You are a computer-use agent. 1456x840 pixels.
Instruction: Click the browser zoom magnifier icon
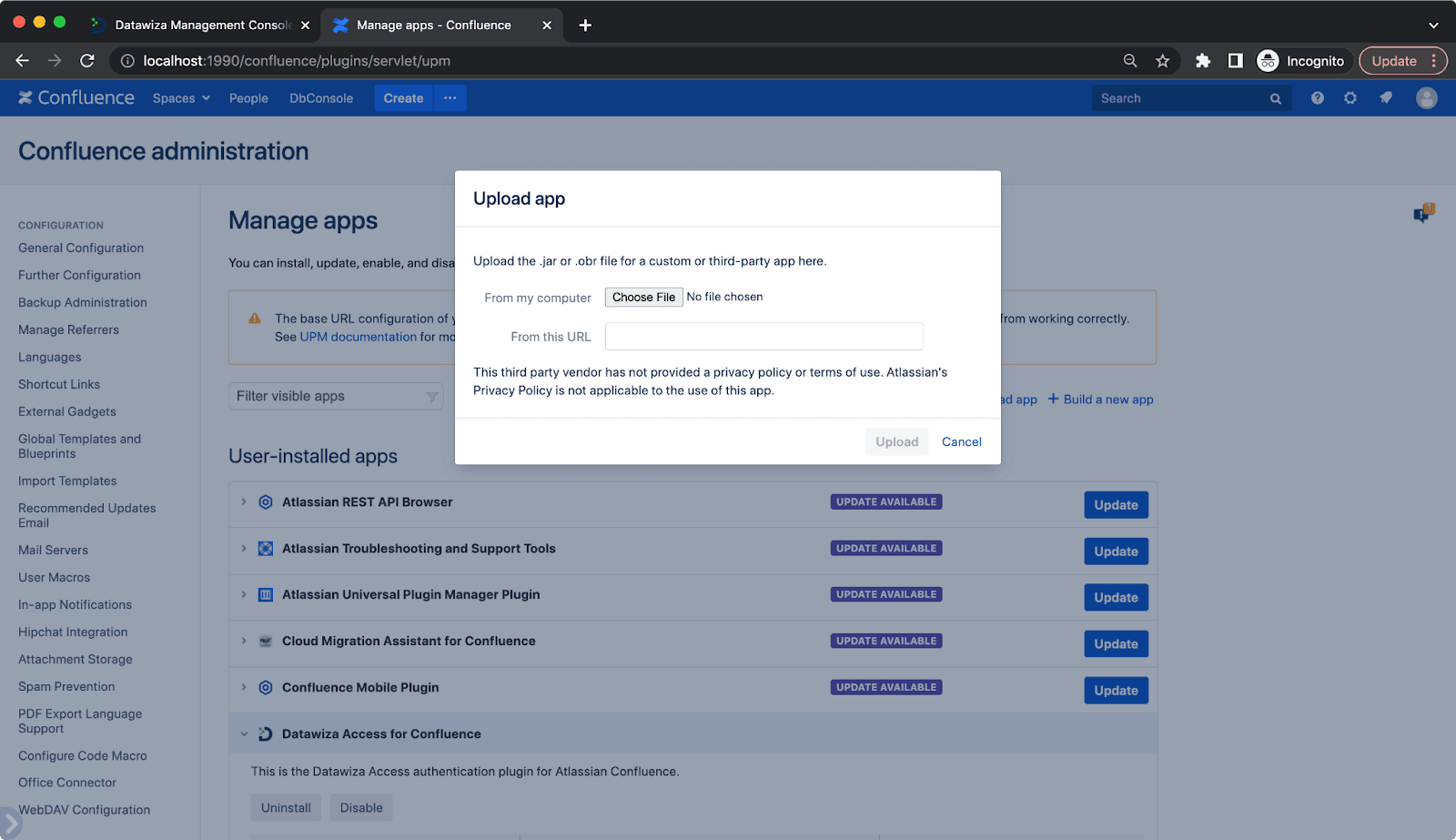point(1129,61)
